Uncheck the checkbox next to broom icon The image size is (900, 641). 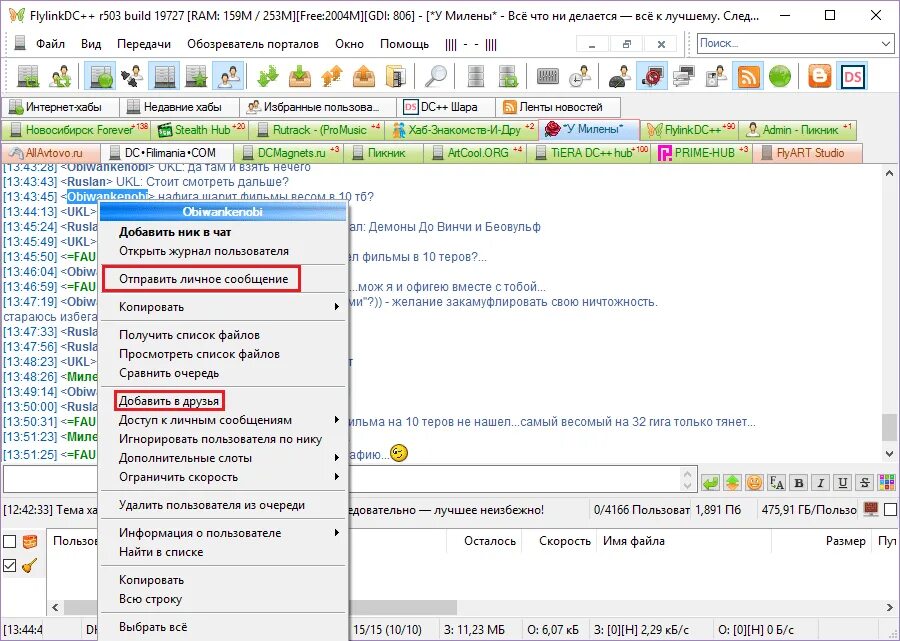[x=10, y=565]
